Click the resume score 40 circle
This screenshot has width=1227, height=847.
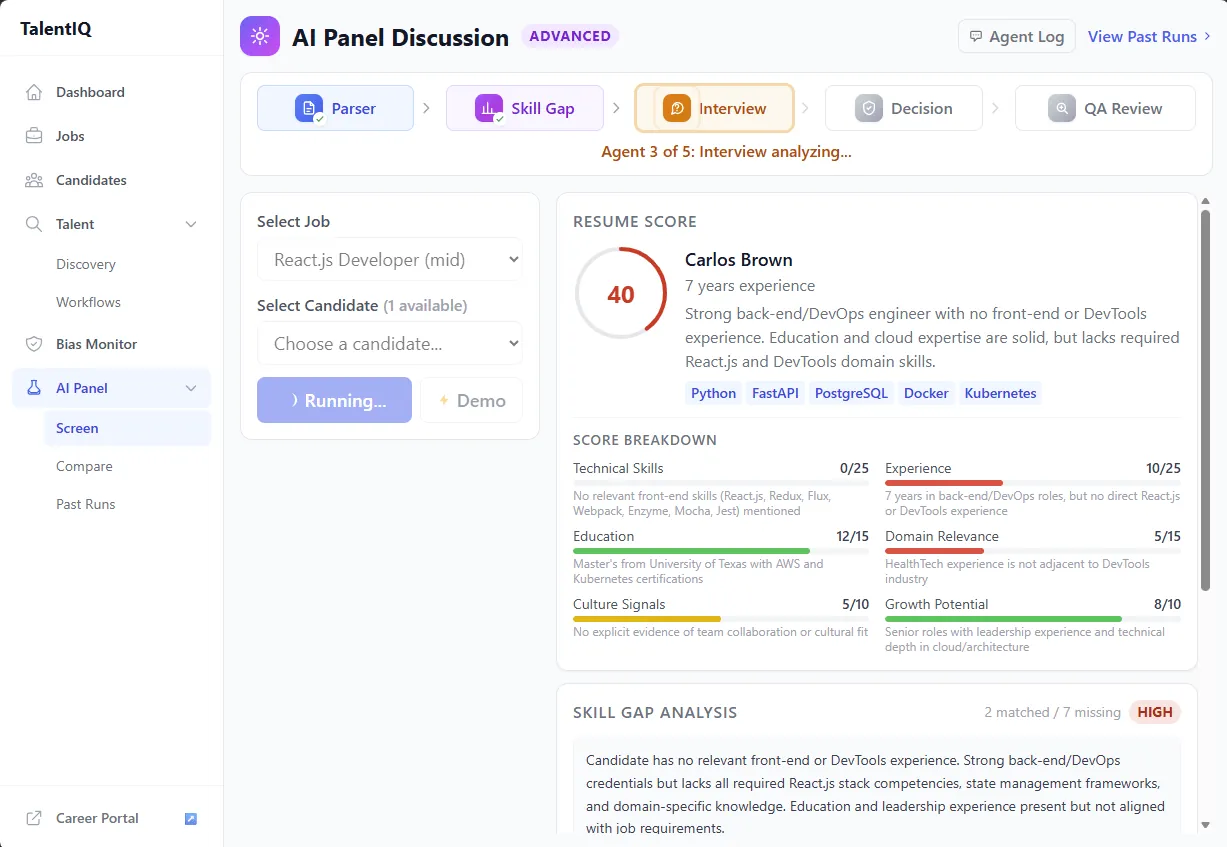pos(620,294)
